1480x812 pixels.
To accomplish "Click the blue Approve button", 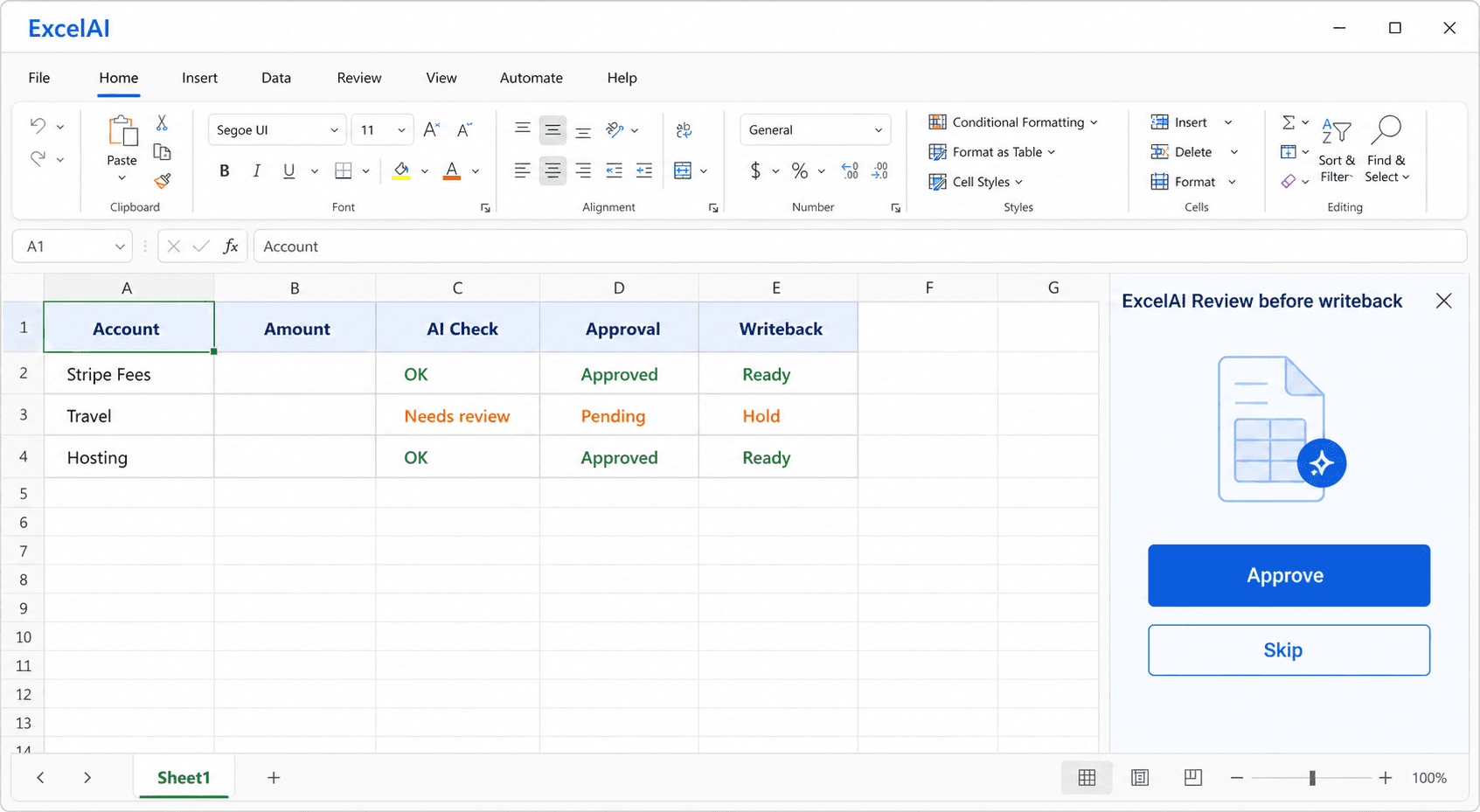I will 1289,575.
